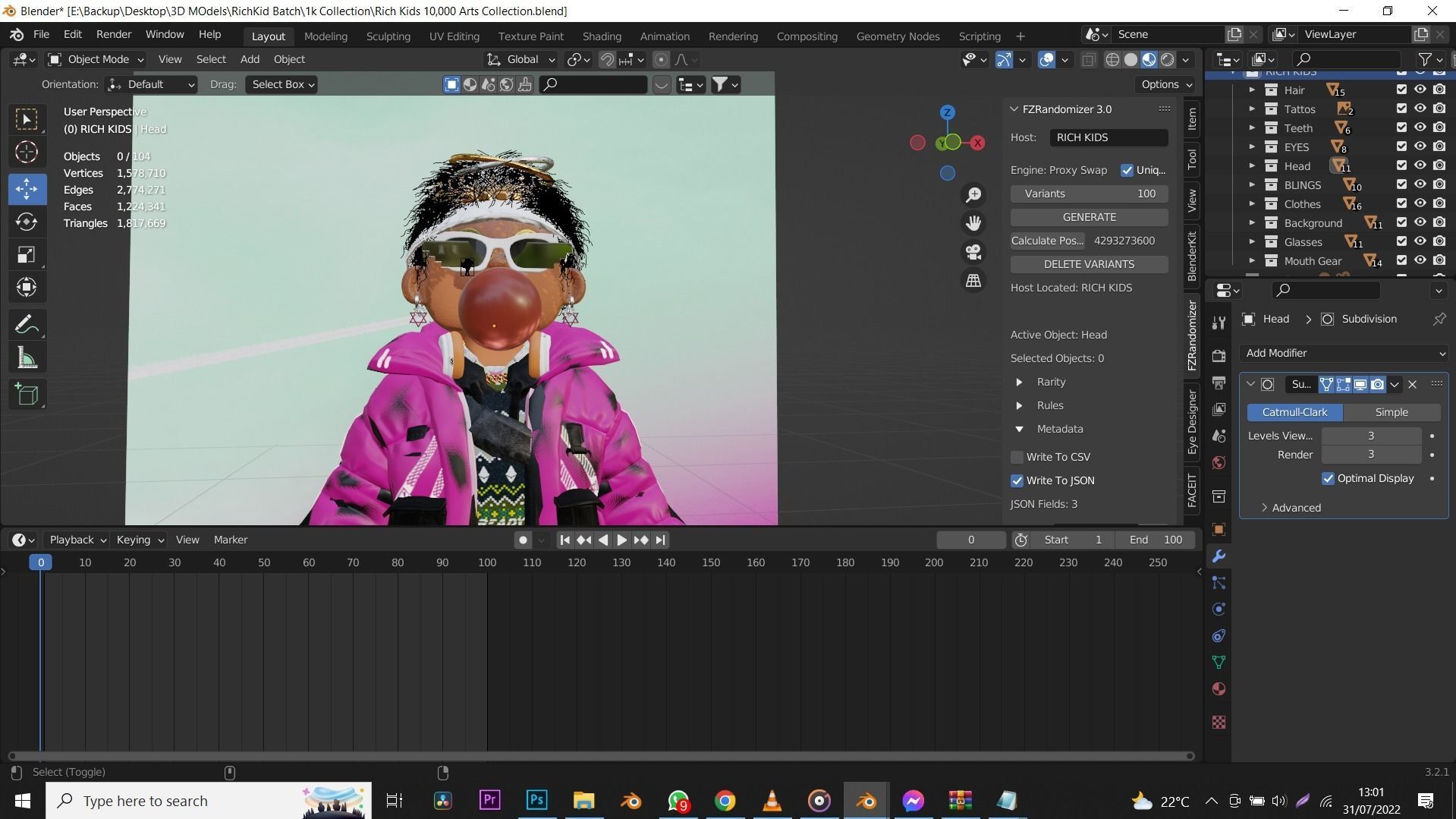Click the Calculate Pos... button
This screenshot has height=819, width=1456.
pyautogui.click(x=1047, y=241)
